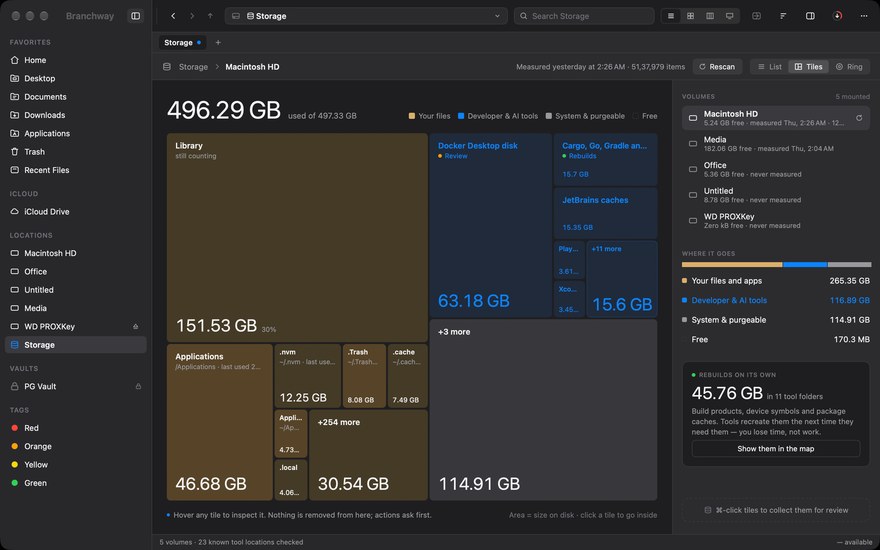
Task: Open Desktop in the sidebar
Action: [x=76, y=79]
